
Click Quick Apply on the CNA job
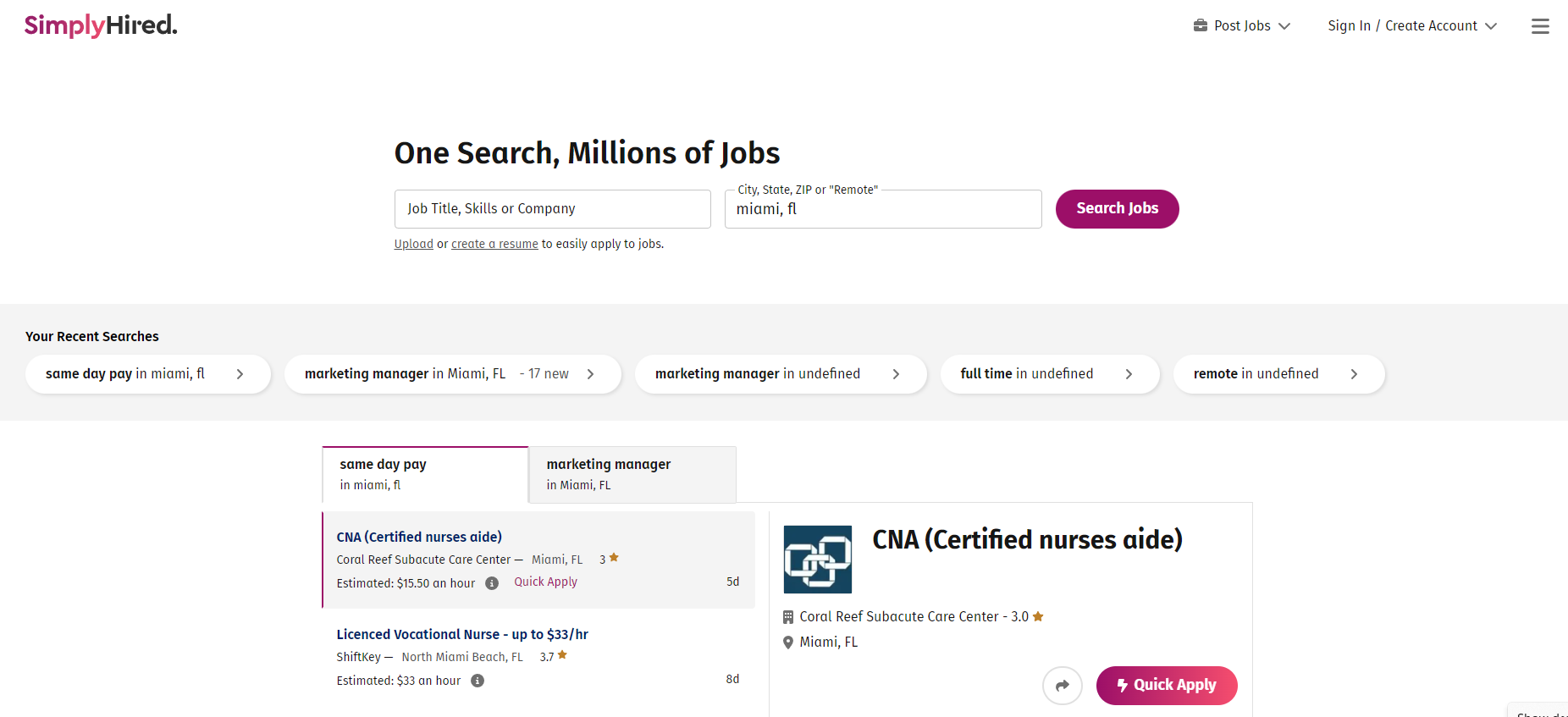tap(1166, 686)
